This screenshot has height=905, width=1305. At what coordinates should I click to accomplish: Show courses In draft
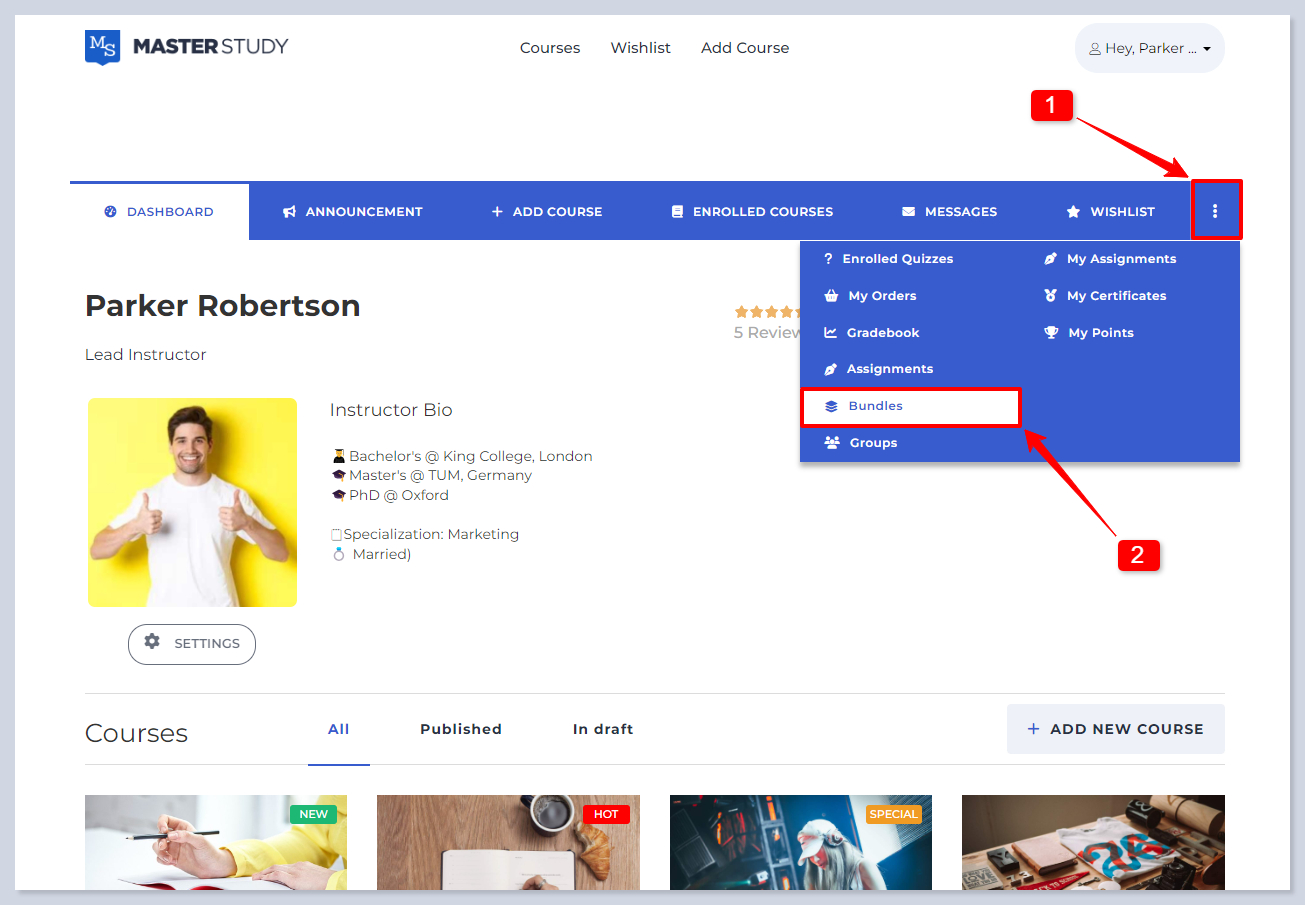[x=603, y=729]
